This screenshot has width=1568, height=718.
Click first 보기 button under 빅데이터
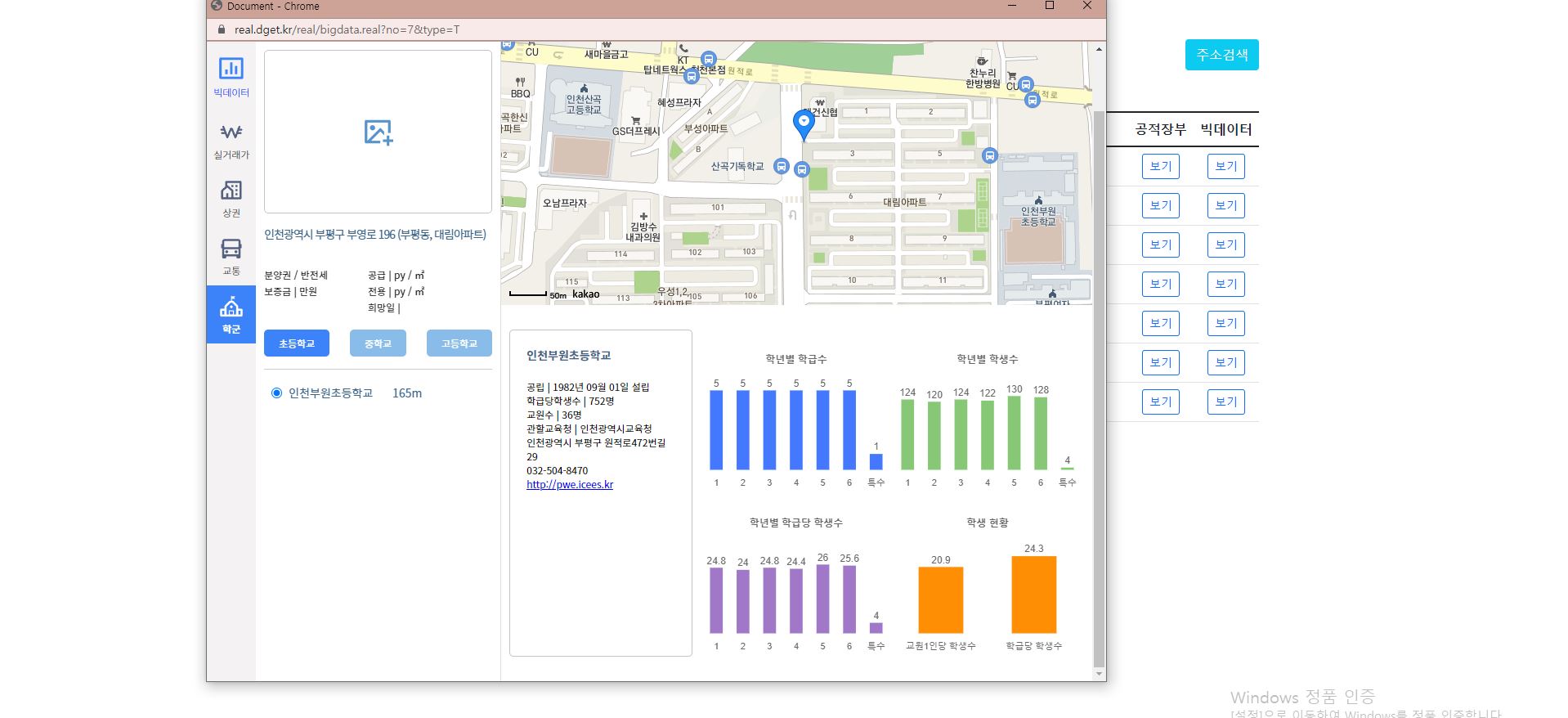tap(1225, 167)
